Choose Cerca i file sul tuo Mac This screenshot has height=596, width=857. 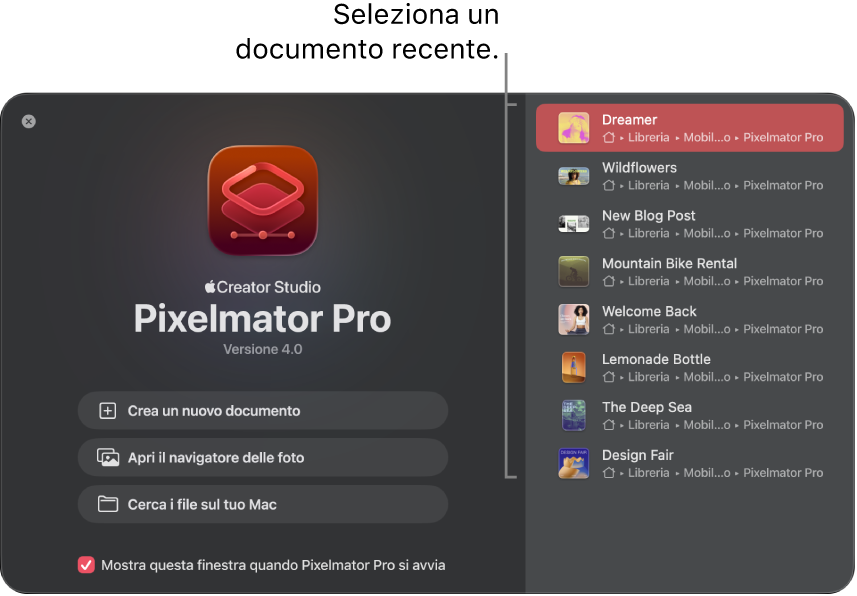[263, 504]
